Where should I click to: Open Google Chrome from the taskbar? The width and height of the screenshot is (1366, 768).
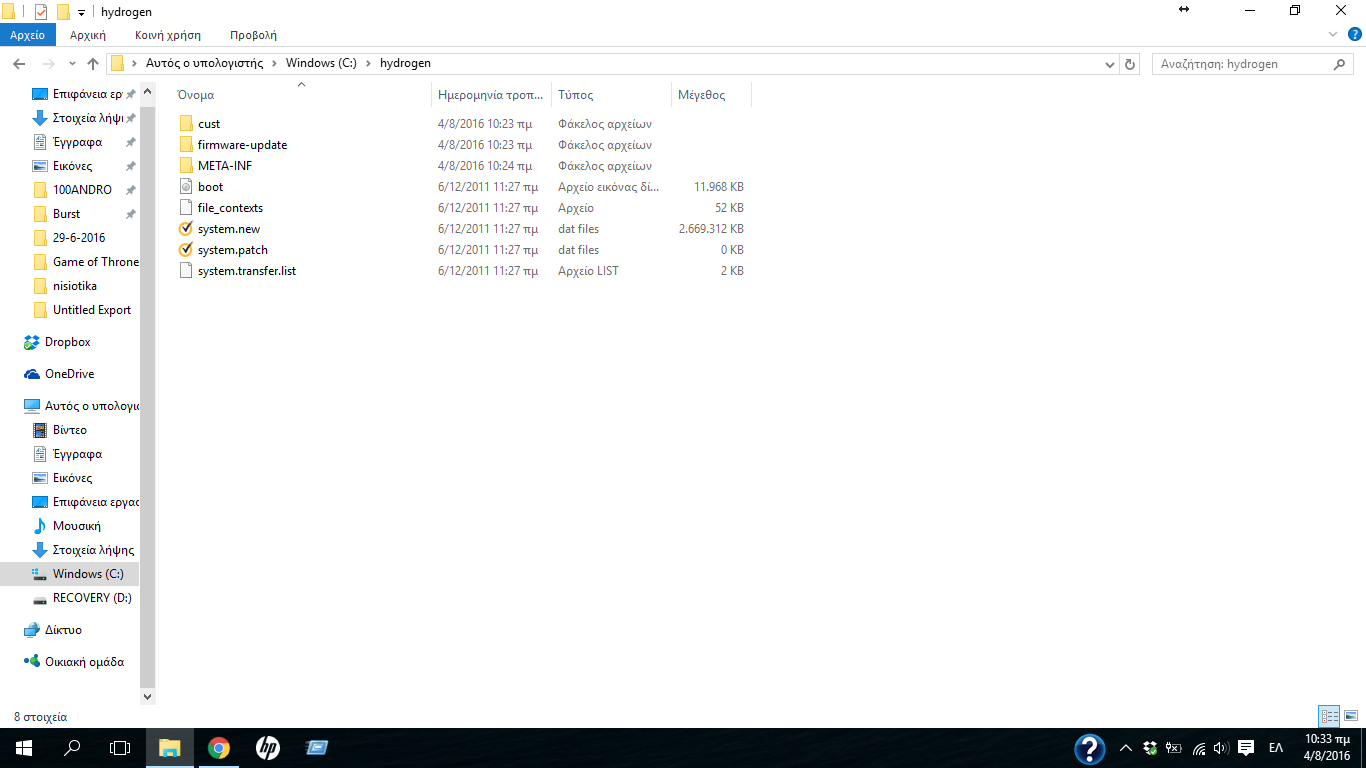218,748
